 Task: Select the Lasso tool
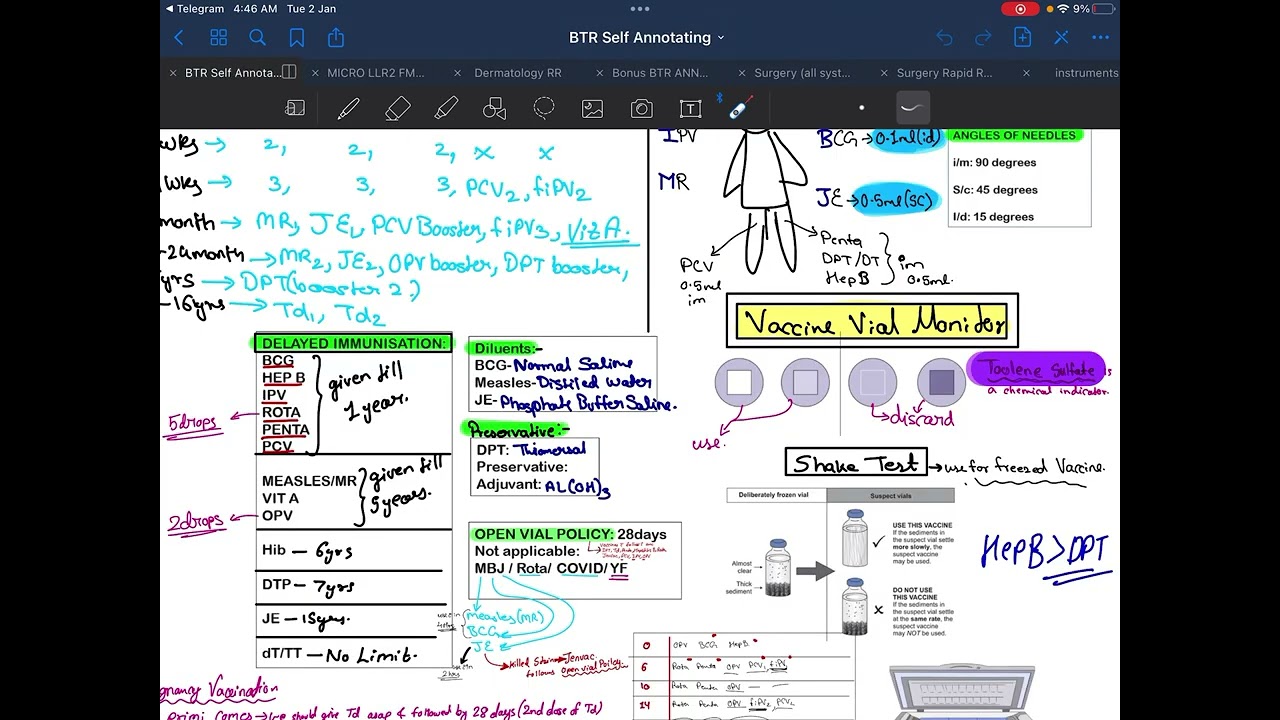[x=544, y=108]
